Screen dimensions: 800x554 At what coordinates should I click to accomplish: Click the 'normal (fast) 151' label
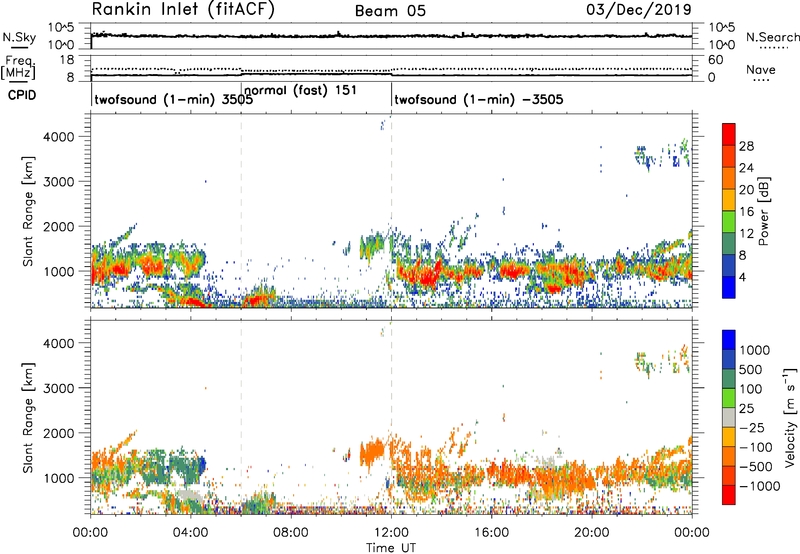click(x=300, y=91)
